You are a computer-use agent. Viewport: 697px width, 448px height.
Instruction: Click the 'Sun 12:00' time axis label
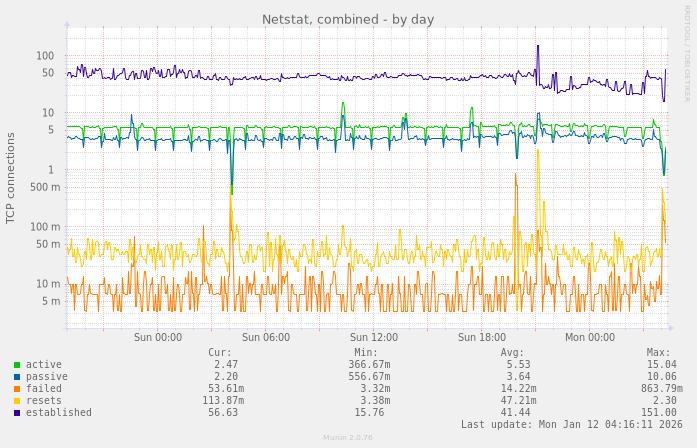click(374, 337)
